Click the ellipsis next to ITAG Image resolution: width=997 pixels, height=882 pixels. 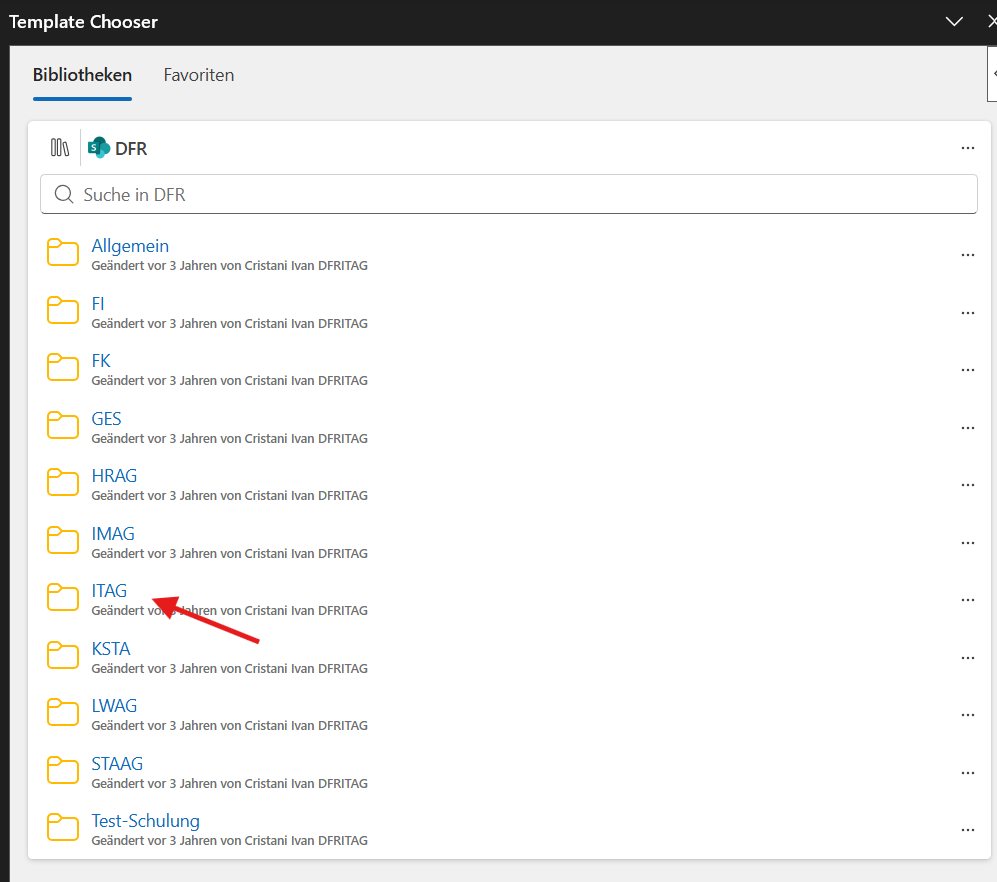[967, 600]
